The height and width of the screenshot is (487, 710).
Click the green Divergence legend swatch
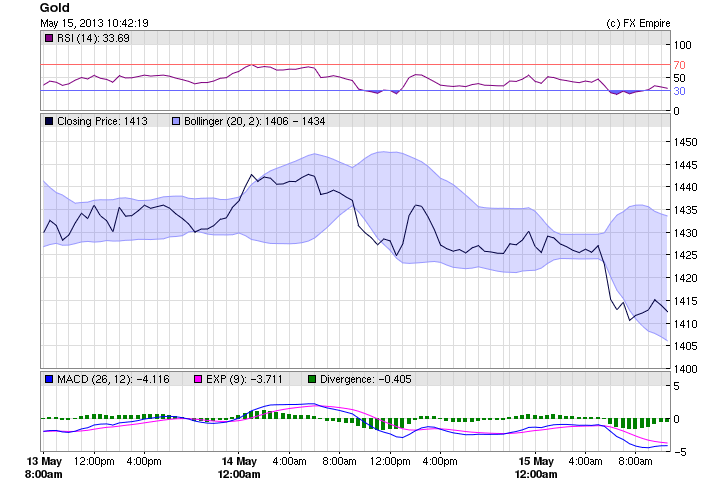[x=312, y=379]
